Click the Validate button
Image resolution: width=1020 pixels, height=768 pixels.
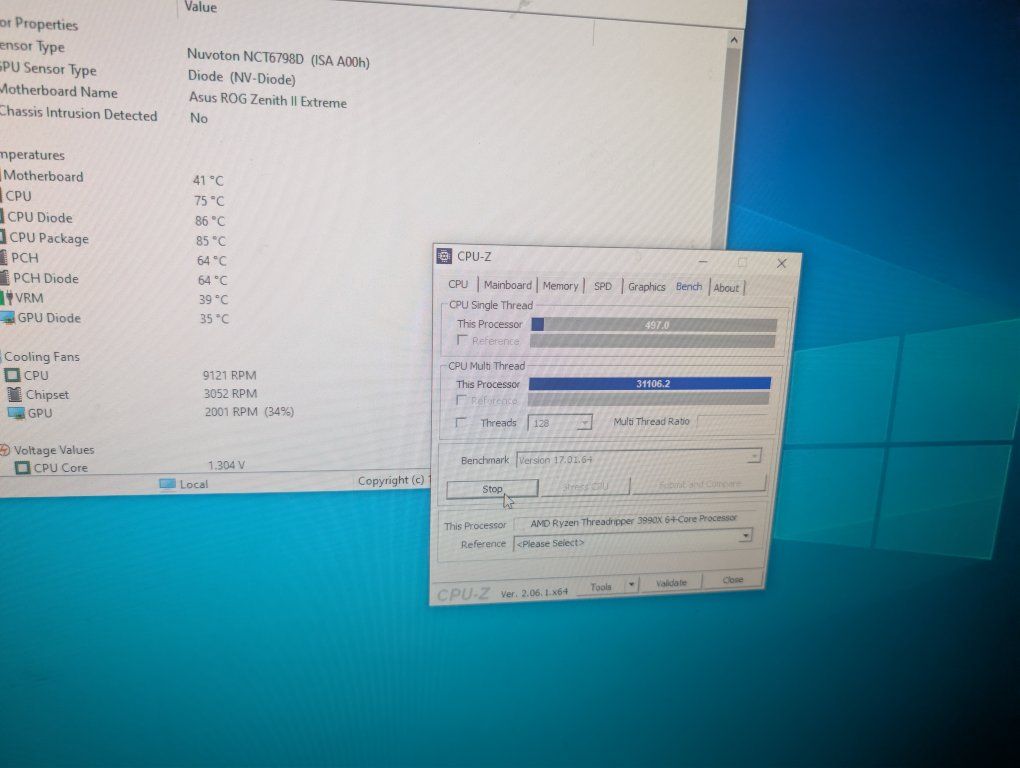pyautogui.click(x=670, y=583)
